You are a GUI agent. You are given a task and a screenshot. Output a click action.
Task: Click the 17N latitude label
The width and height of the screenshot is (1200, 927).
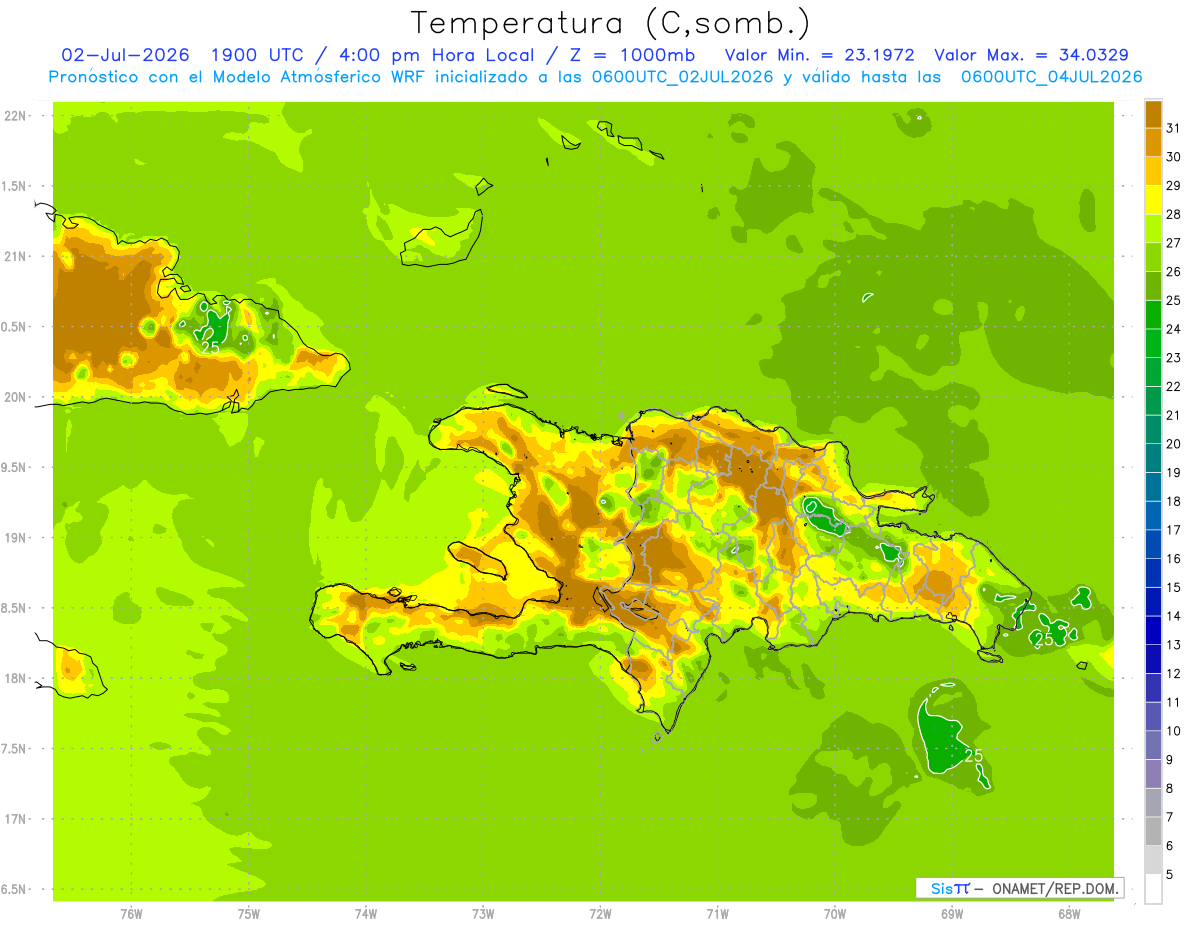(x=15, y=819)
